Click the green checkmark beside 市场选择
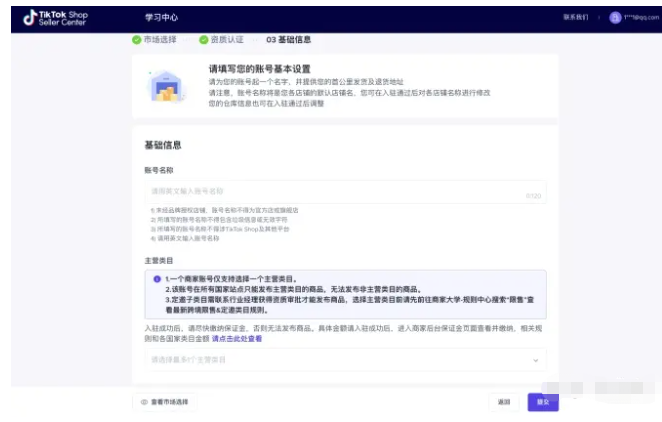Screen dimensions: 662x422 pos(137,39)
